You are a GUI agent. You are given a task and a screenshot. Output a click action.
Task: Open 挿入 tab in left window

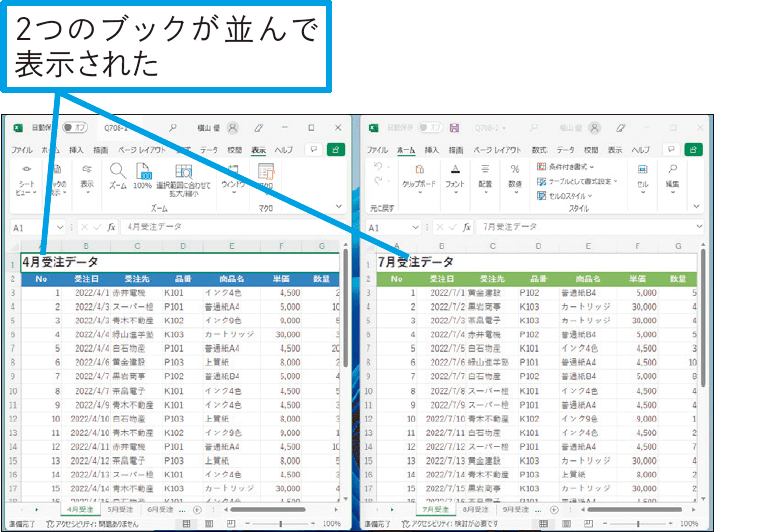(x=76, y=150)
